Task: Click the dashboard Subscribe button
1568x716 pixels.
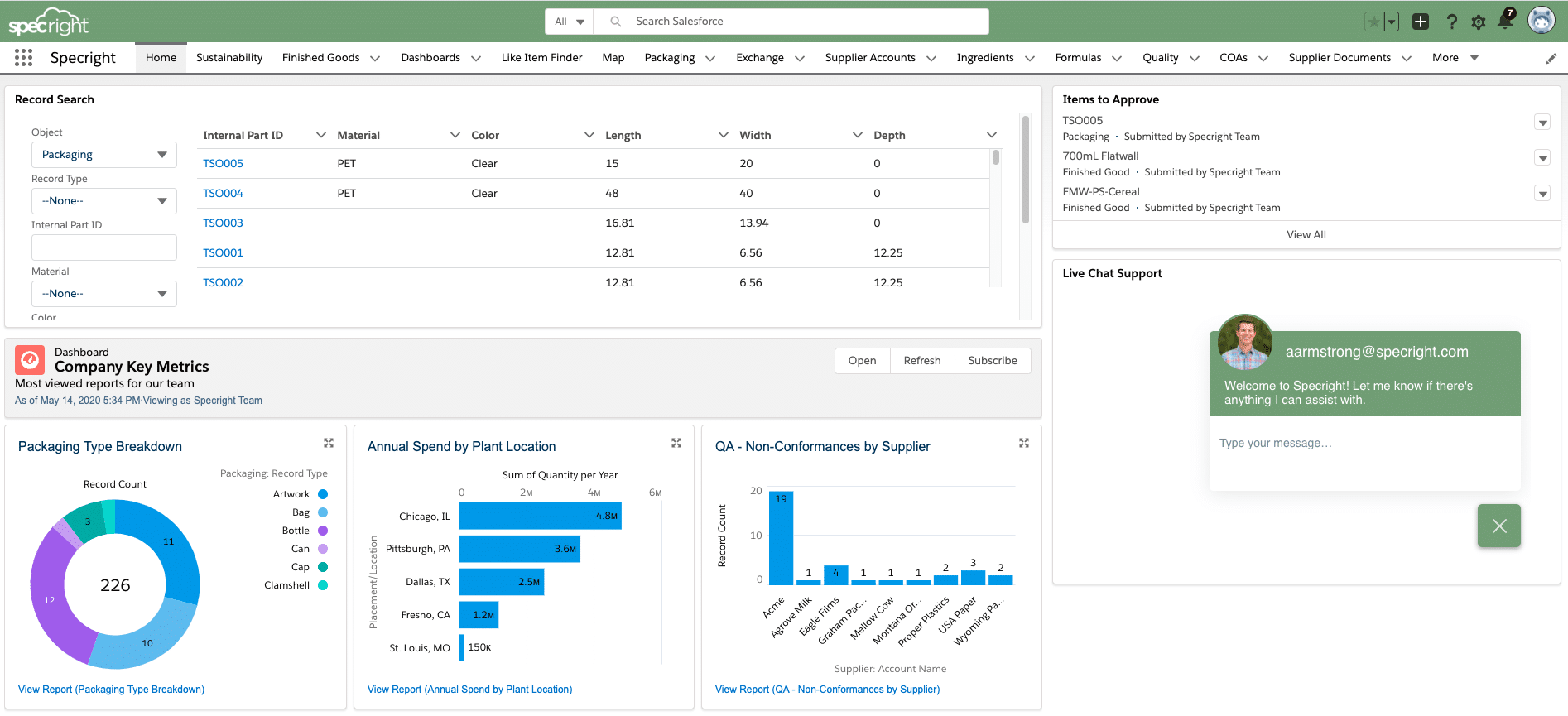Action: [993, 361]
